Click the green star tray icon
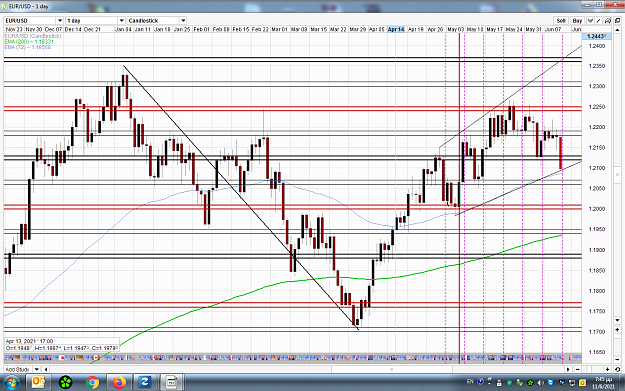 click(x=530, y=383)
